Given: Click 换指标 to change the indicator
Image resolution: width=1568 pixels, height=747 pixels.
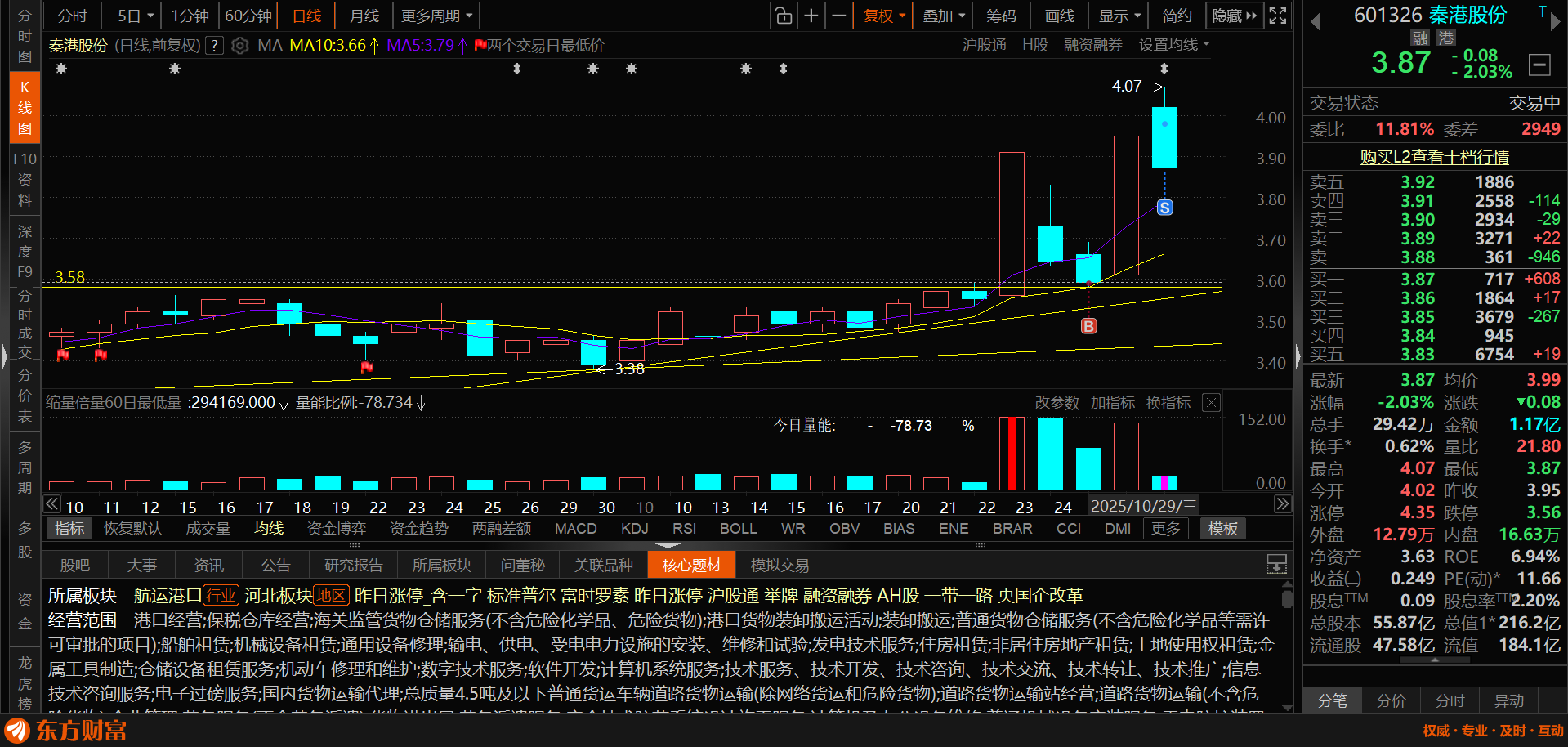Looking at the screenshot, I should click(1168, 403).
